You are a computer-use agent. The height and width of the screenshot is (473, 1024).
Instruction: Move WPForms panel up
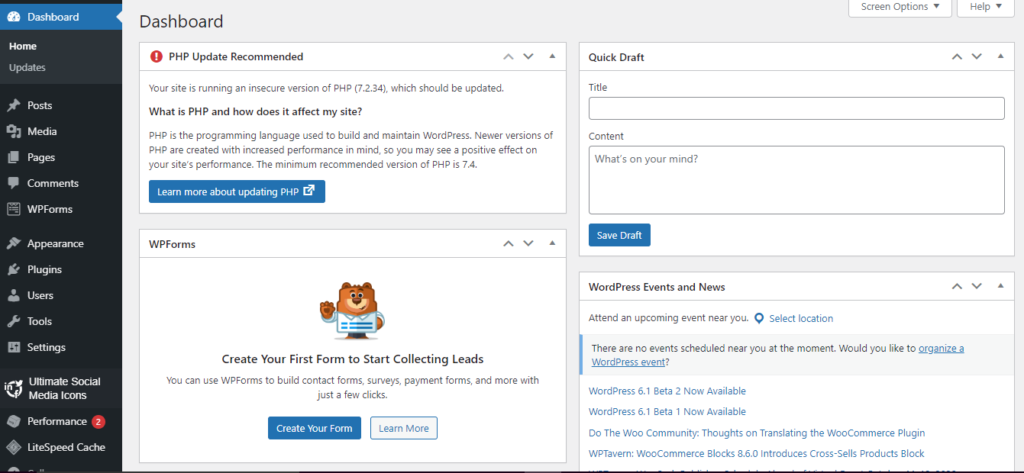508,244
